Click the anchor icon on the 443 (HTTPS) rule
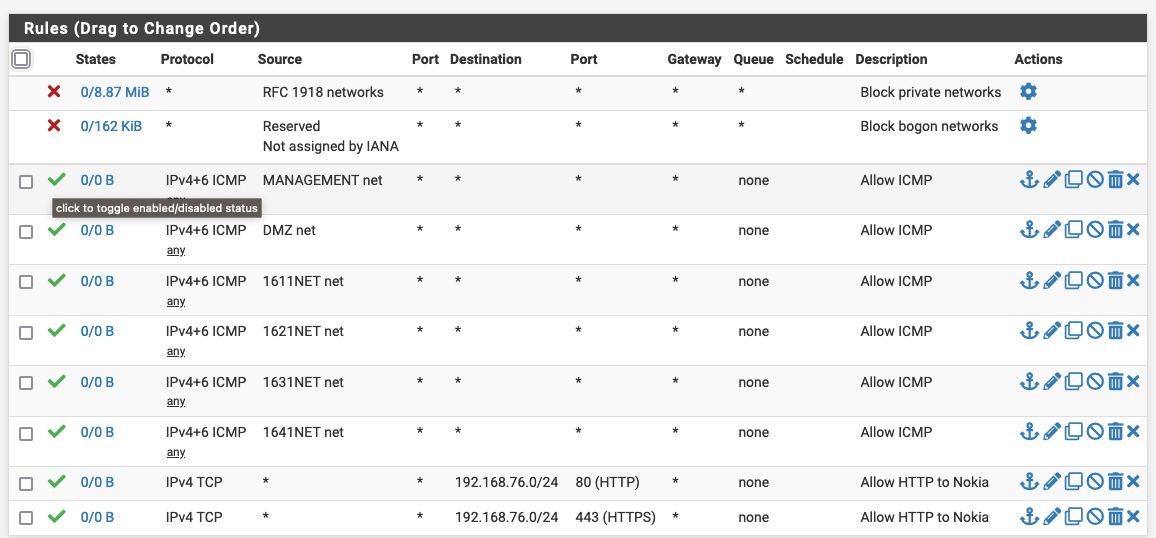Viewport: 1156px width, 538px height. pyautogui.click(x=1029, y=517)
